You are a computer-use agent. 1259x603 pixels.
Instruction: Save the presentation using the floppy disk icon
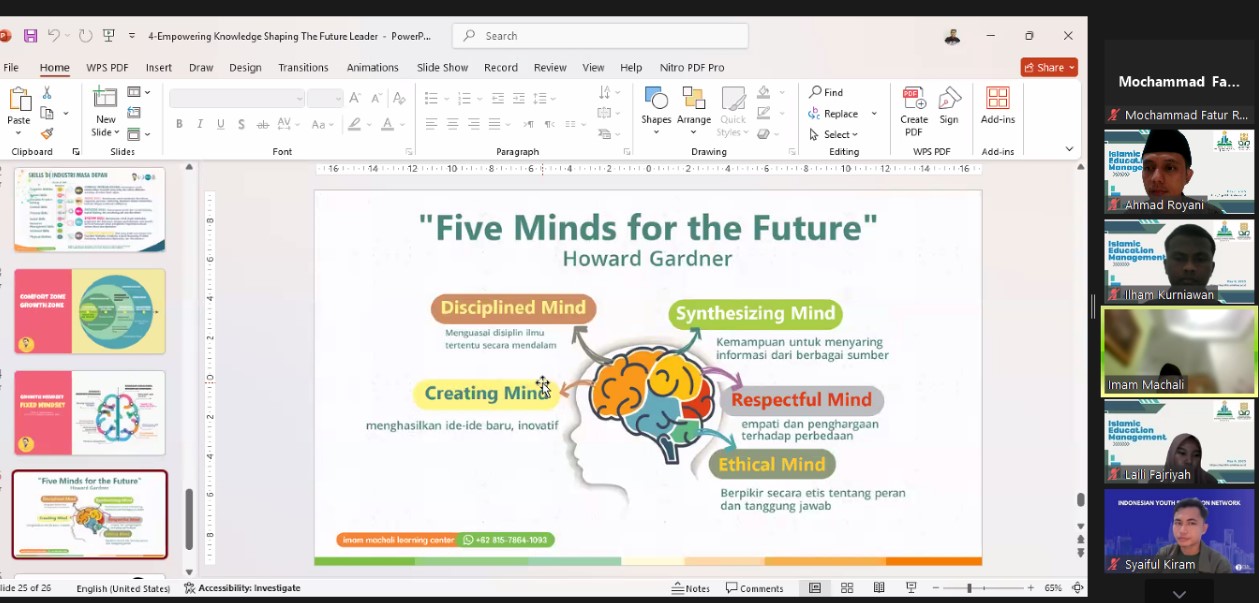pyautogui.click(x=31, y=36)
